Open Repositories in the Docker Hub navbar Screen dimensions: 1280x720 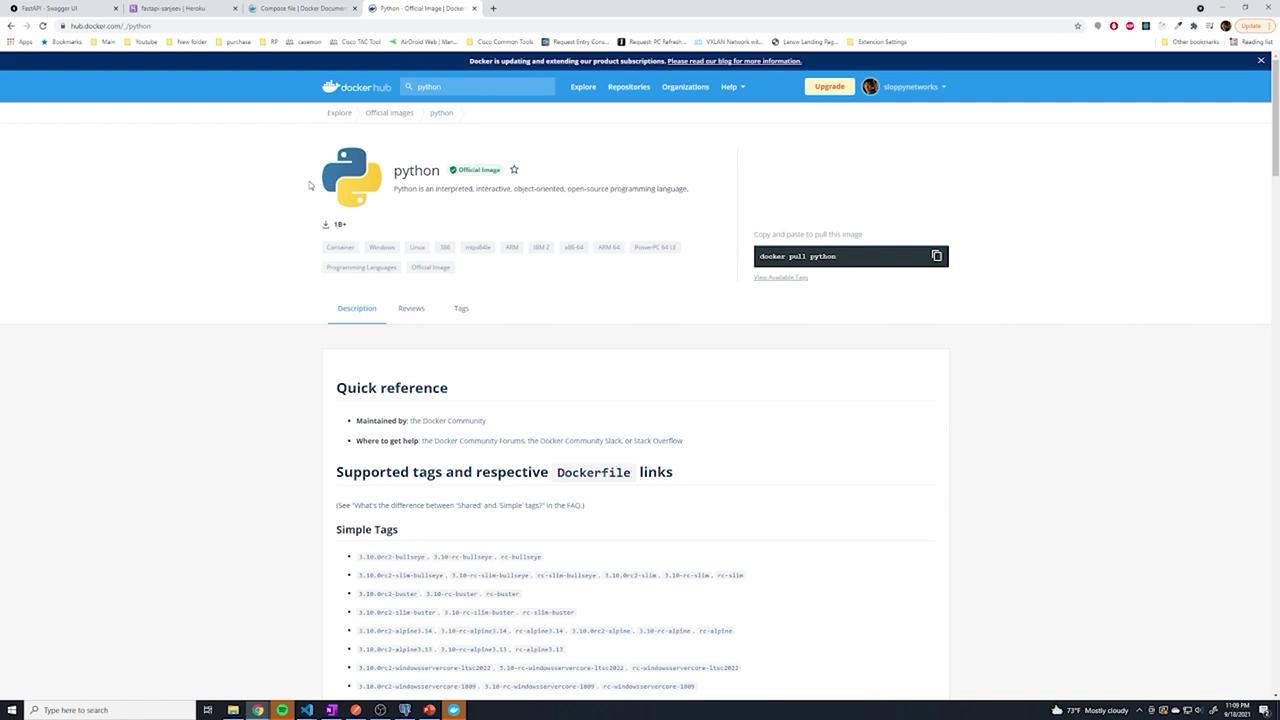[629, 87]
